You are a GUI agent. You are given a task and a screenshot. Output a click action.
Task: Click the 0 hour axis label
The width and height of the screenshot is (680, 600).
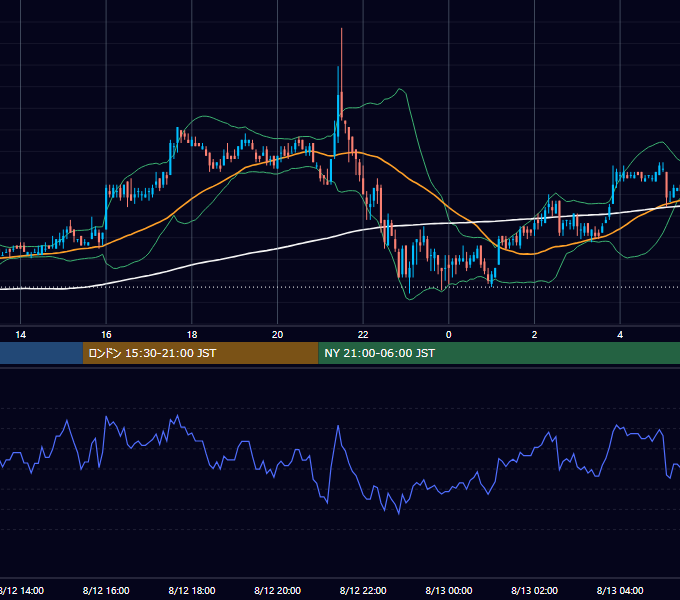tap(449, 335)
